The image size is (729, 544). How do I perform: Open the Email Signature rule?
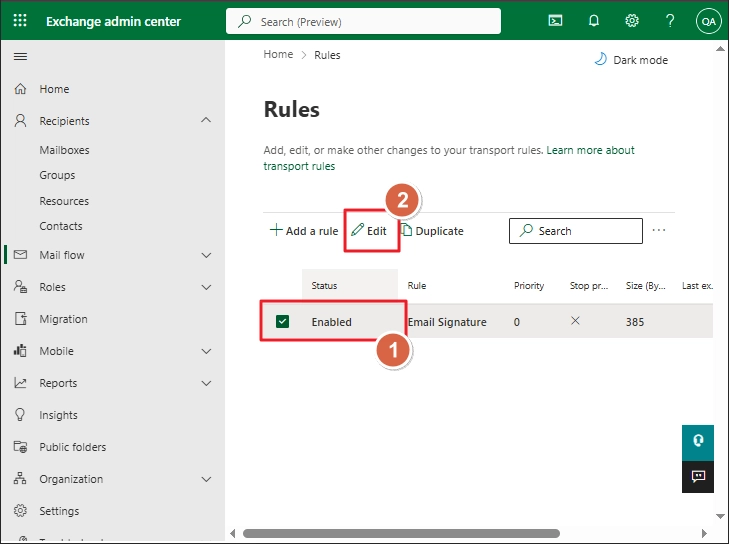click(x=447, y=322)
